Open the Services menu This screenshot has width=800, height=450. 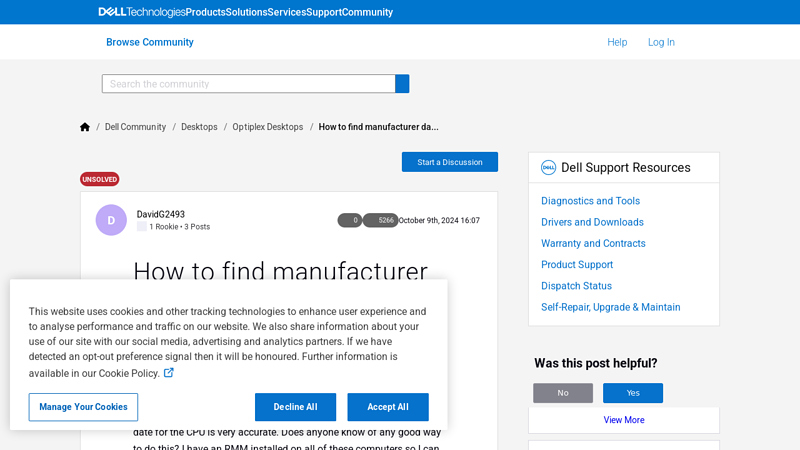point(287,12)
